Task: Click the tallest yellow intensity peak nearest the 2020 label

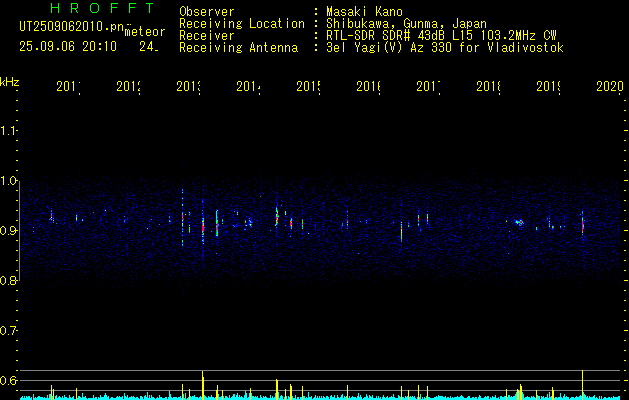Action: tap(582, 384)
